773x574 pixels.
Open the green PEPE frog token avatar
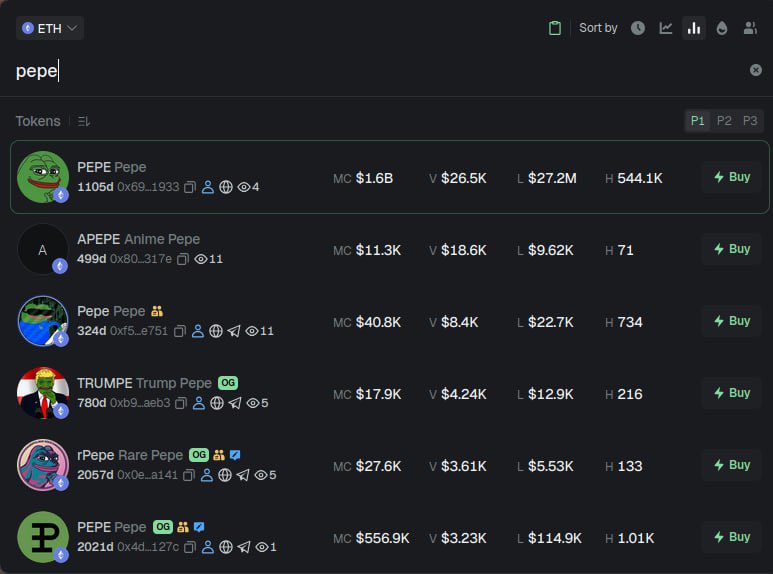click(x=43, y=177)
